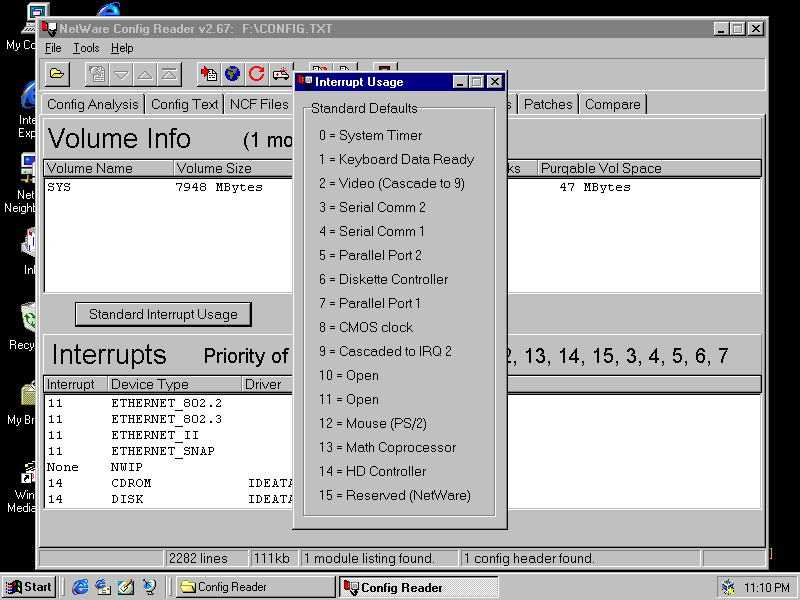Click the '8 = CMOS clock' entry
This screenshot has width=800, height=600.
(x=366, y=328)
